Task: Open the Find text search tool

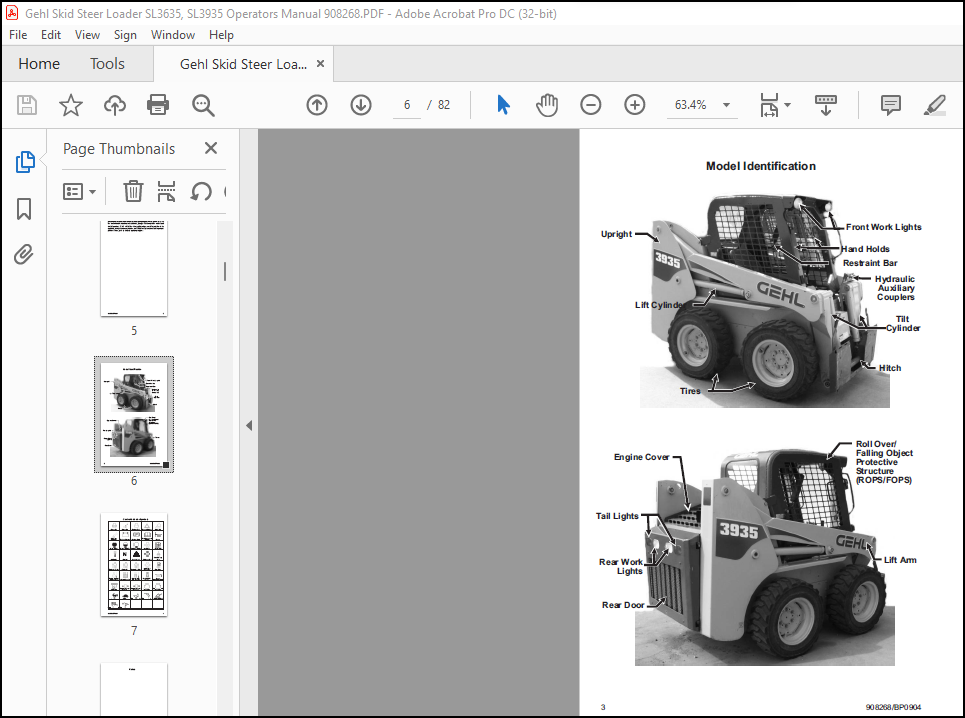Action: click(202, 105)
